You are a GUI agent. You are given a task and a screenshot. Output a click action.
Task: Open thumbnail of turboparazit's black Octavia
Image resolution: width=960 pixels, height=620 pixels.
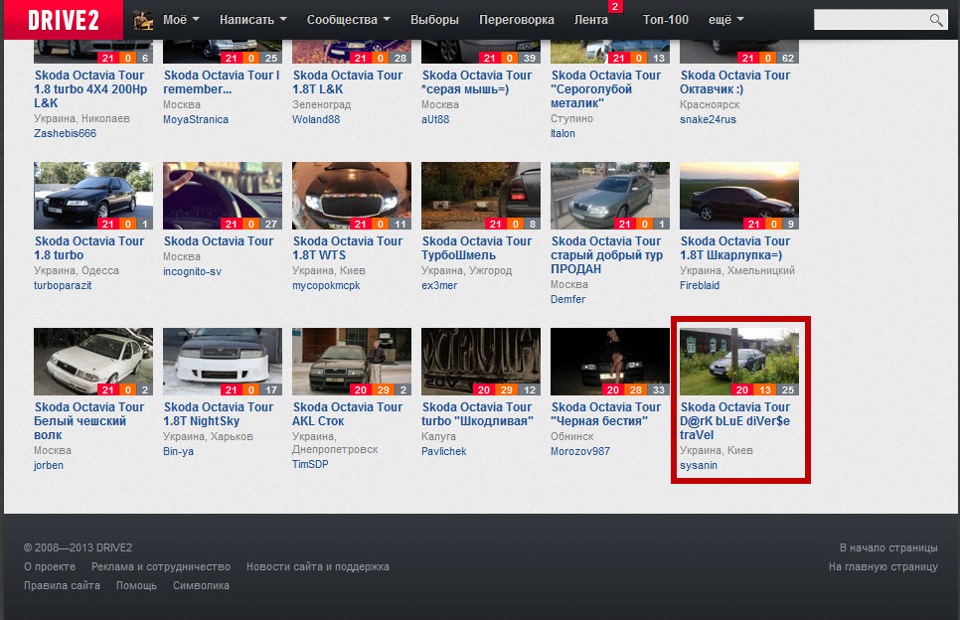coord(93,195)
